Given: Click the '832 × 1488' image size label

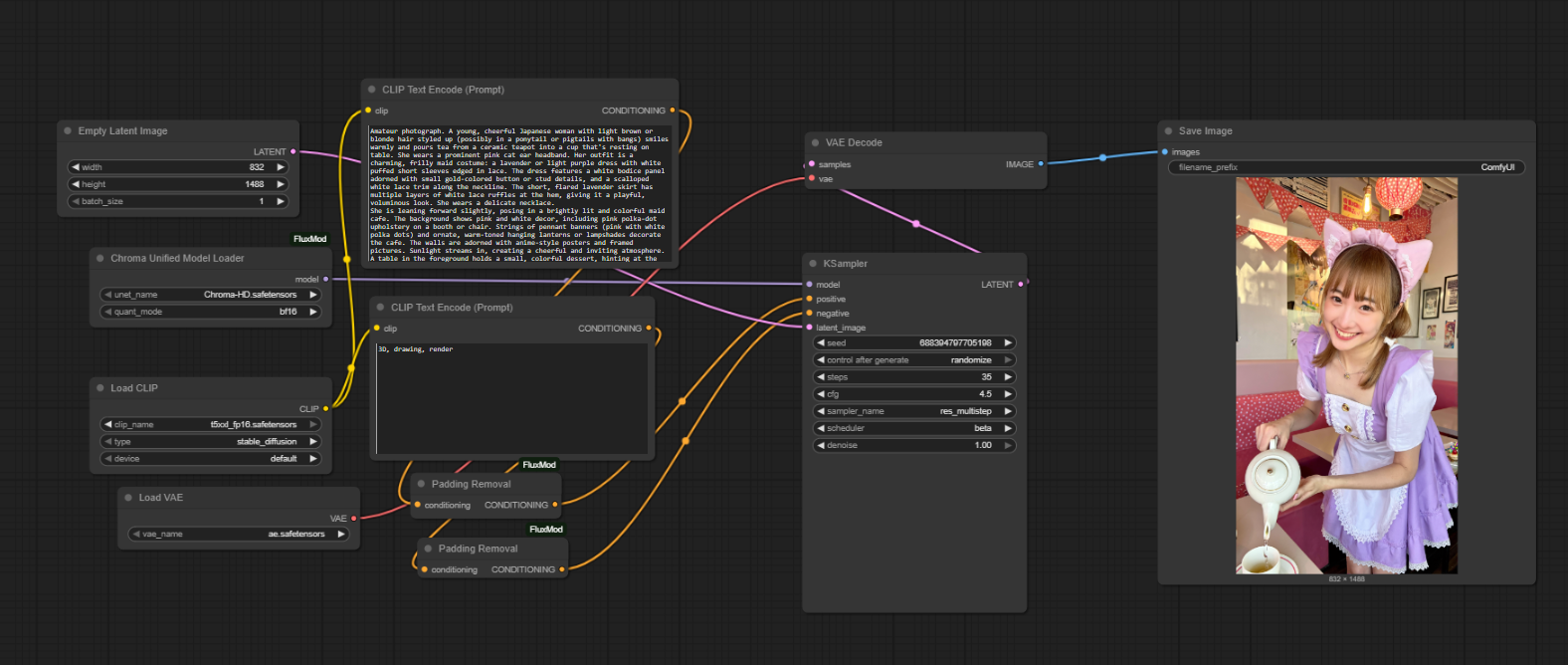Looking at the screenshot, I should [1346, 579].
